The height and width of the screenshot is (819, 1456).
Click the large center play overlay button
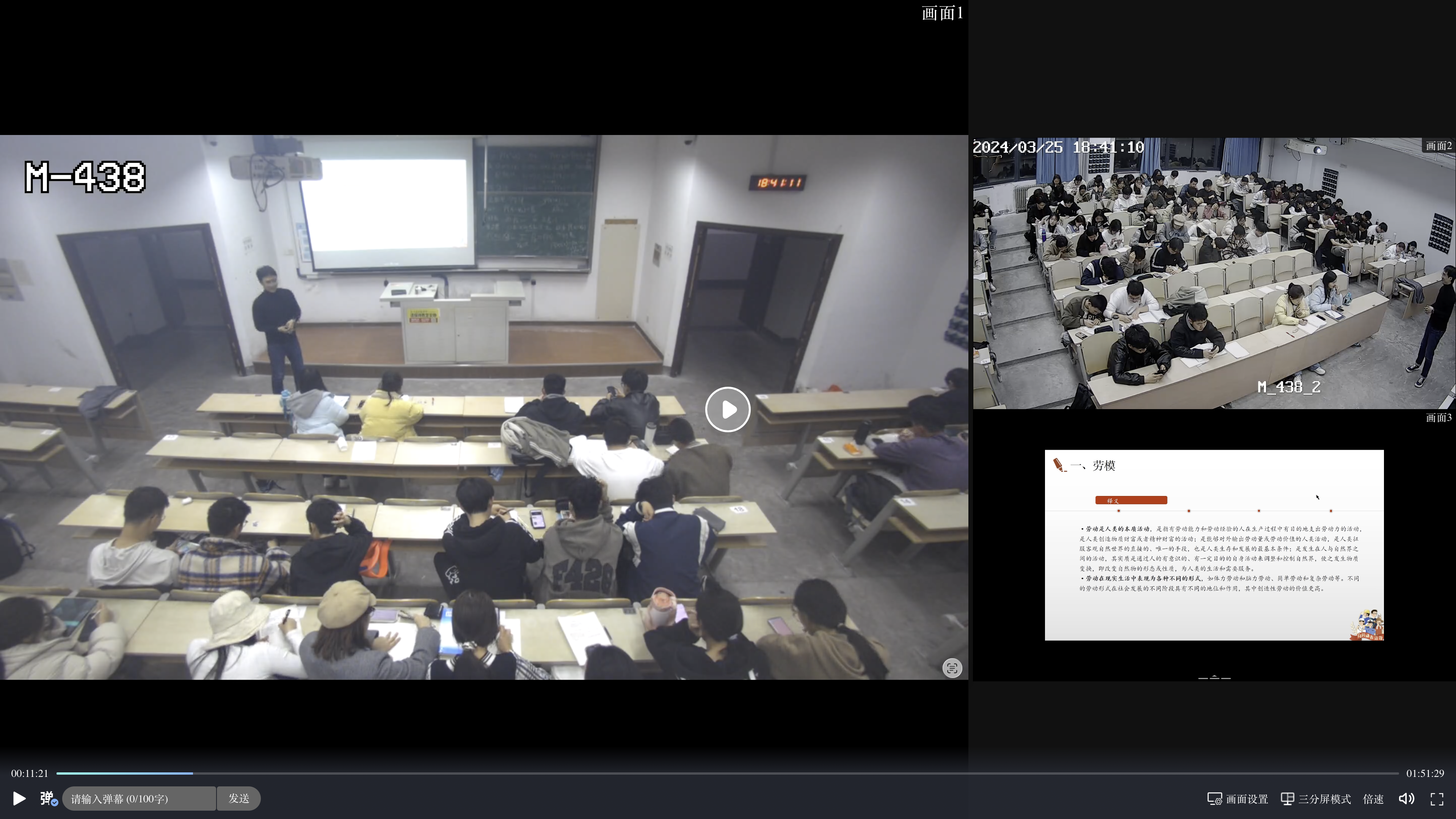tap(728, 409)
